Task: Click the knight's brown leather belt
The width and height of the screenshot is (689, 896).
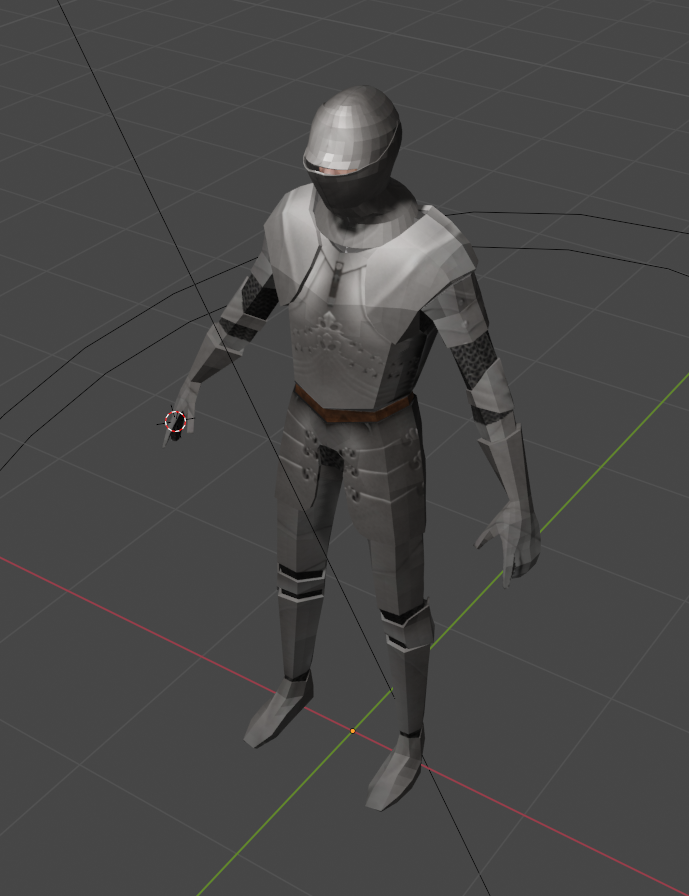Action: coord(354,405)
